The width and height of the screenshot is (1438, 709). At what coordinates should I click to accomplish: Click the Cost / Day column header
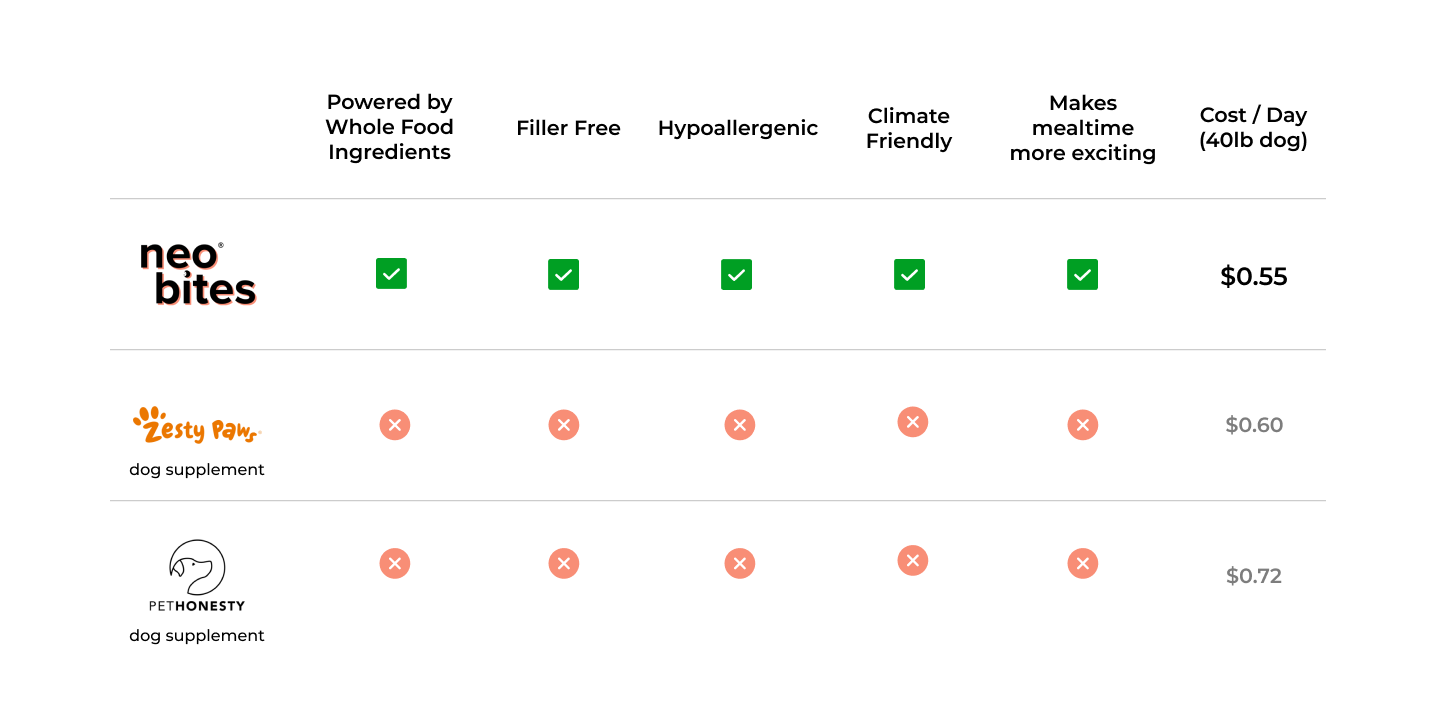[x=1253, y=128]
